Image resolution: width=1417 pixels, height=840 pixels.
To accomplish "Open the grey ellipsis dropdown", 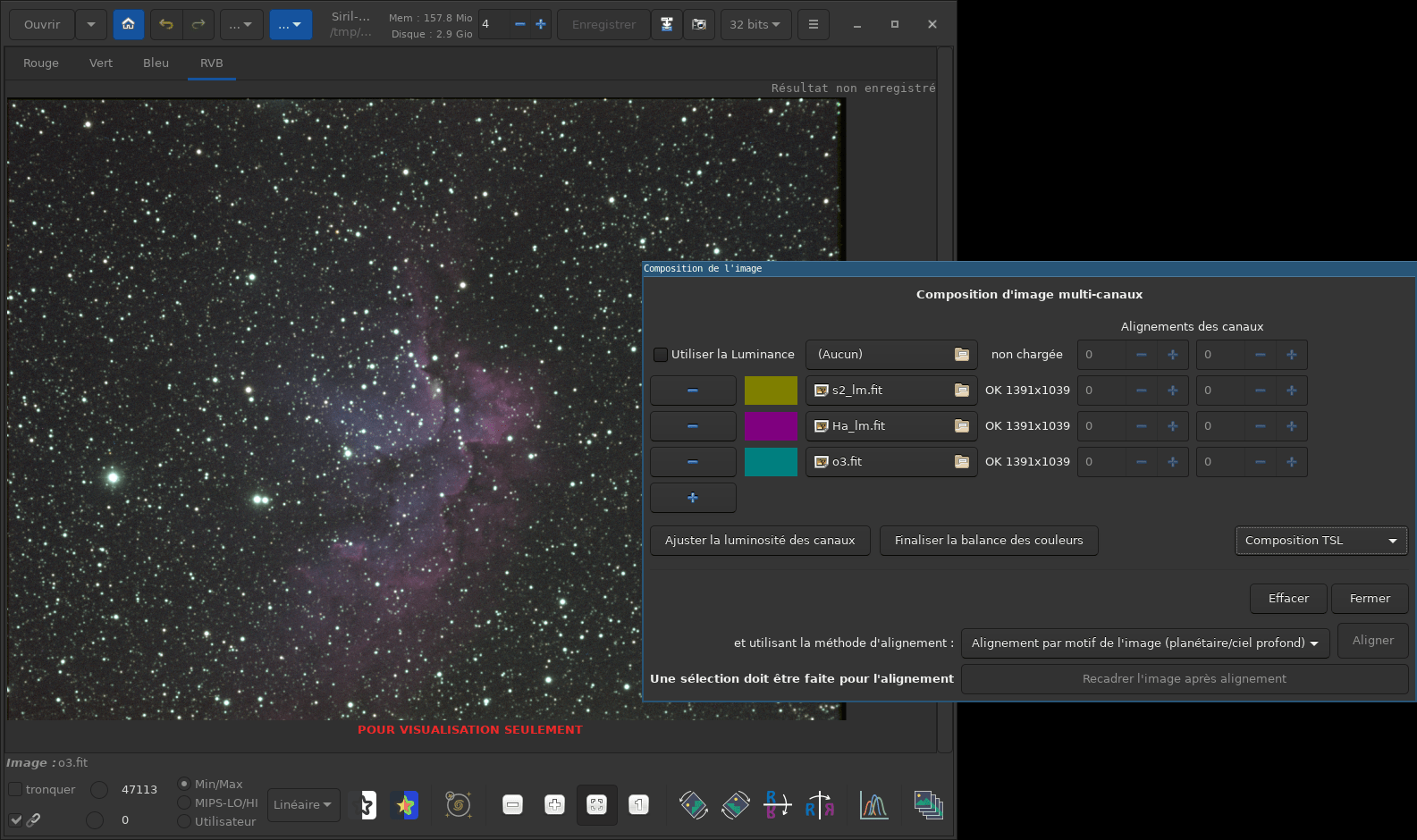I will [x=241, y=24].
